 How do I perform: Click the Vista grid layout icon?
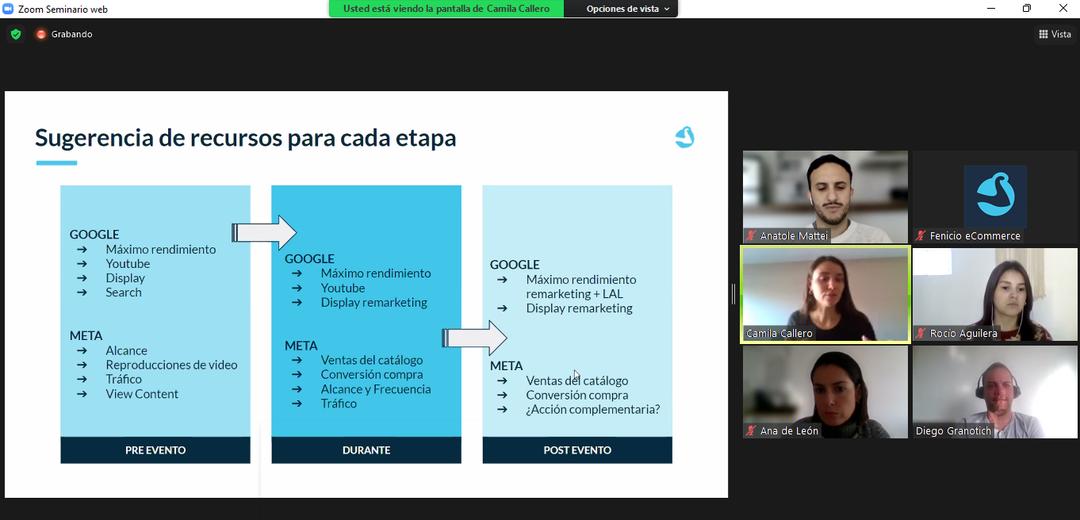tap(1042, 34)
